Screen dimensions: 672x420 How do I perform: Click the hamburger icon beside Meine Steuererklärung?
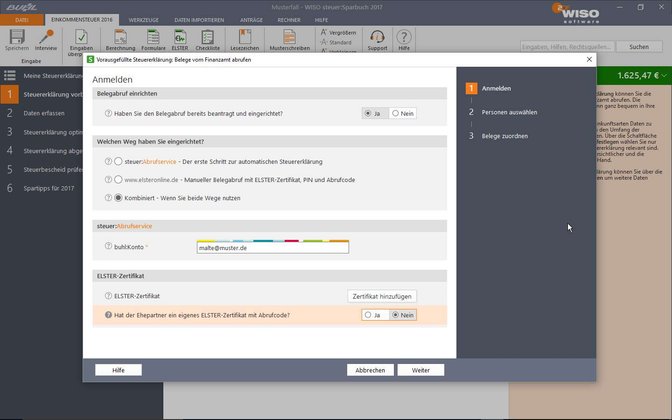click(x=9, y=75)
